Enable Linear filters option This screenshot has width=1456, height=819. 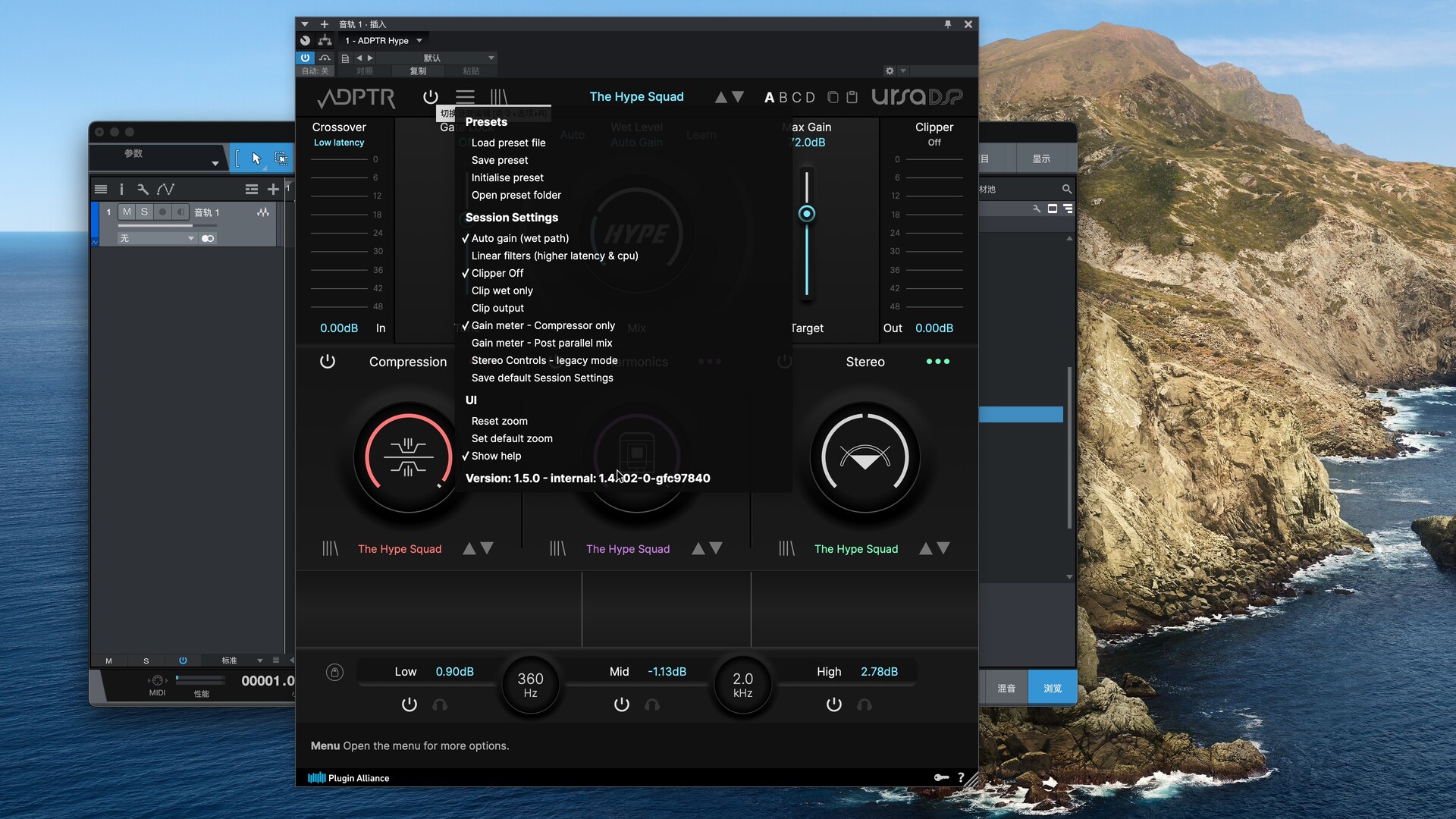pyautogui.click(x=555, y=256)
